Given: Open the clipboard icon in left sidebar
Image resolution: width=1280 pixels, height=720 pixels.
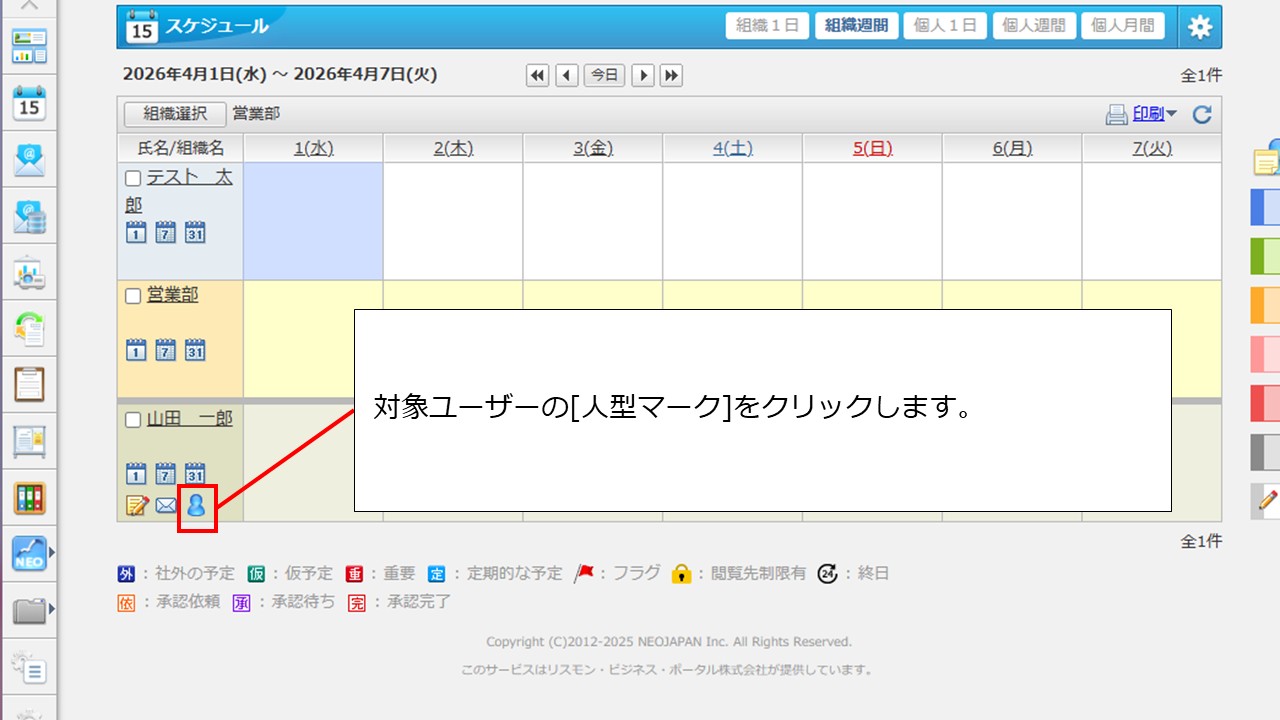Looking at the screenshot, I should coord(29,384).
